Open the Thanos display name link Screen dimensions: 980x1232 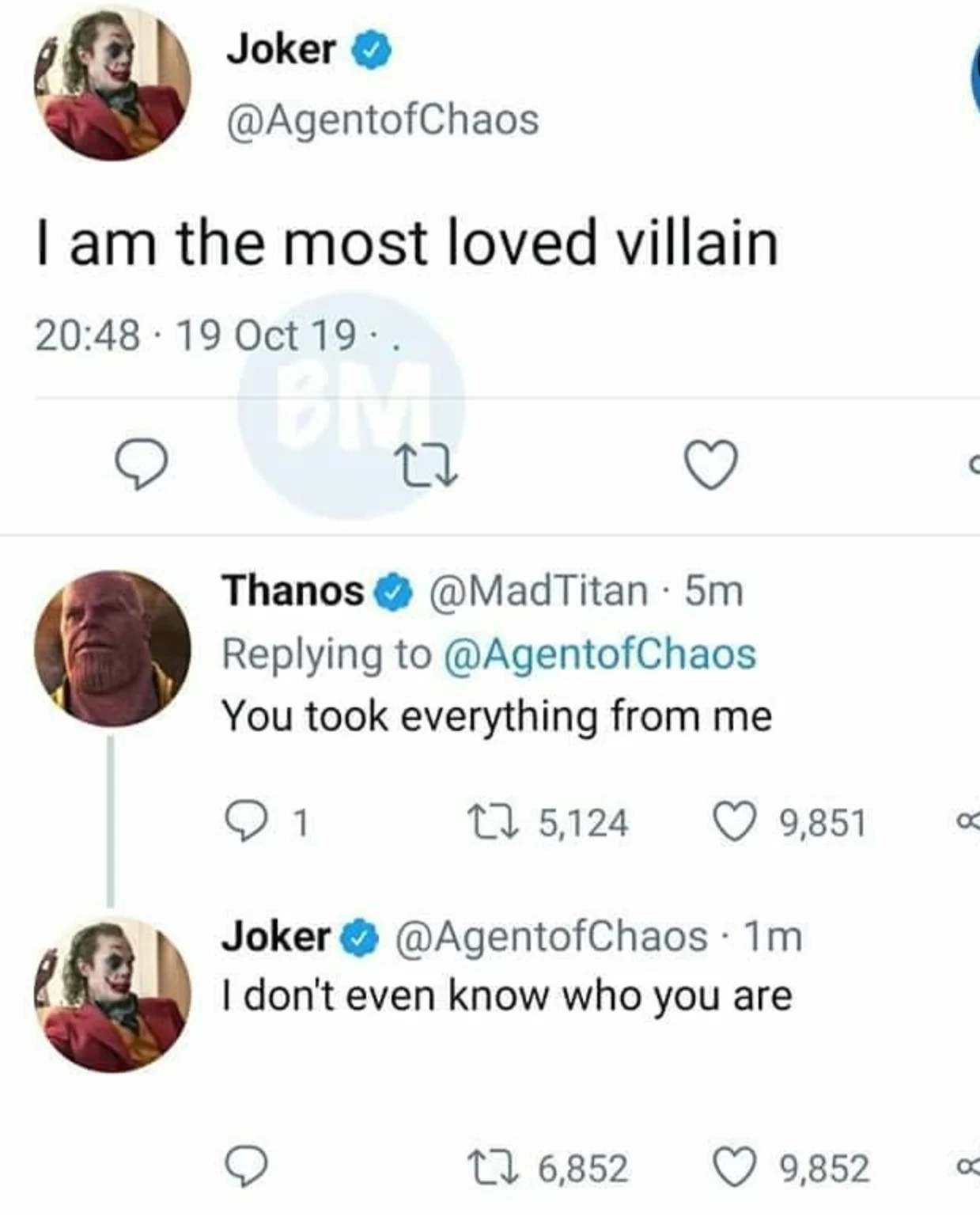point(293,591)
